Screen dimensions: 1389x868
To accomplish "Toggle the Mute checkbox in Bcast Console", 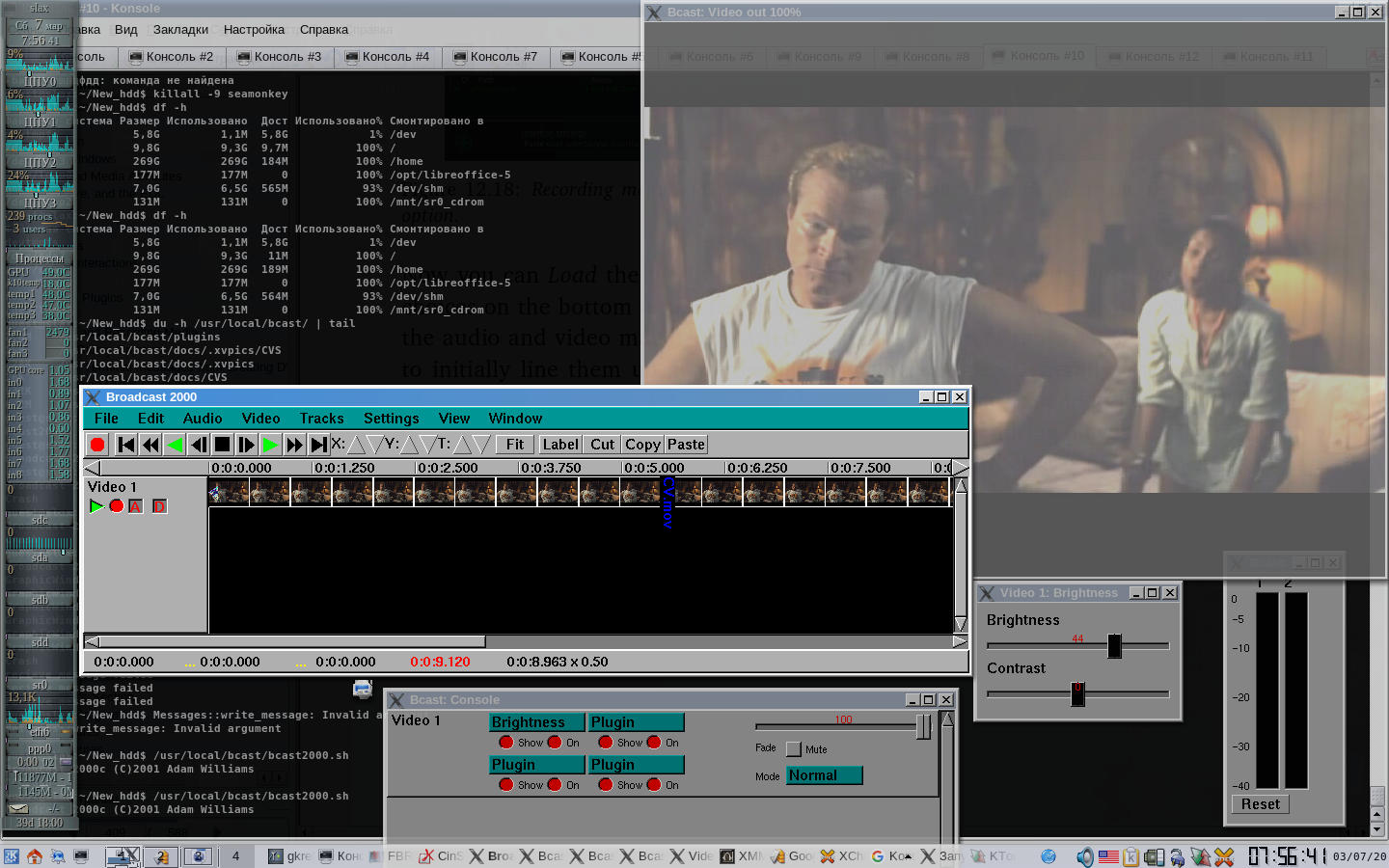I will click(x=794, y=749).
